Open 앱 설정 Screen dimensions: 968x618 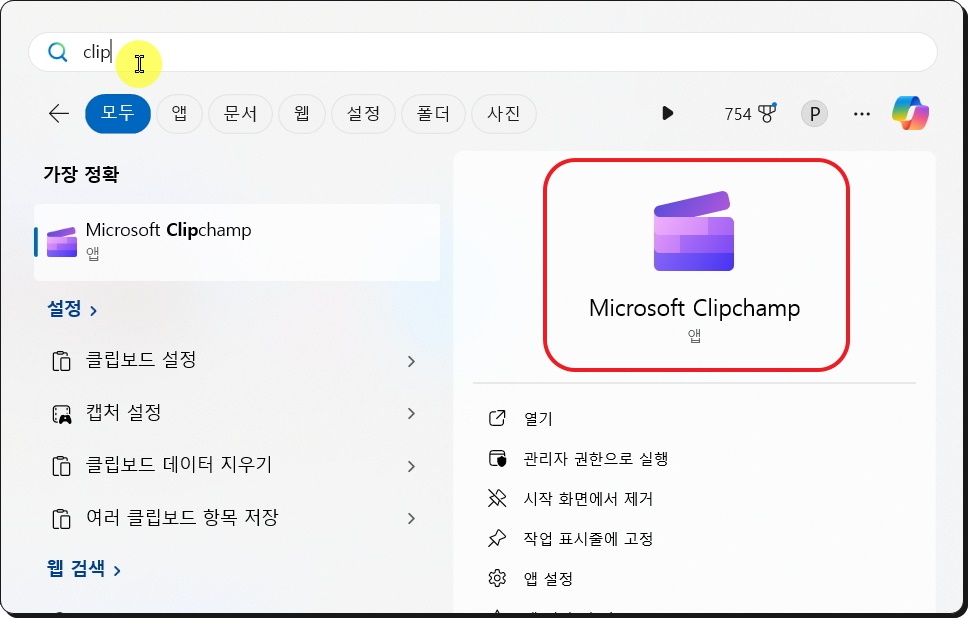tap(548, 578)
